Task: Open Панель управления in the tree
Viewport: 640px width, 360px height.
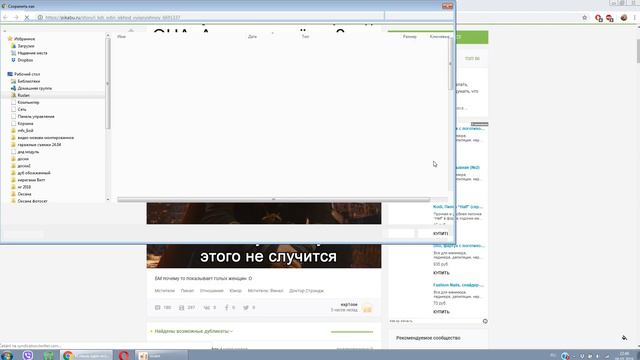Action: click(x=36, y=116)
